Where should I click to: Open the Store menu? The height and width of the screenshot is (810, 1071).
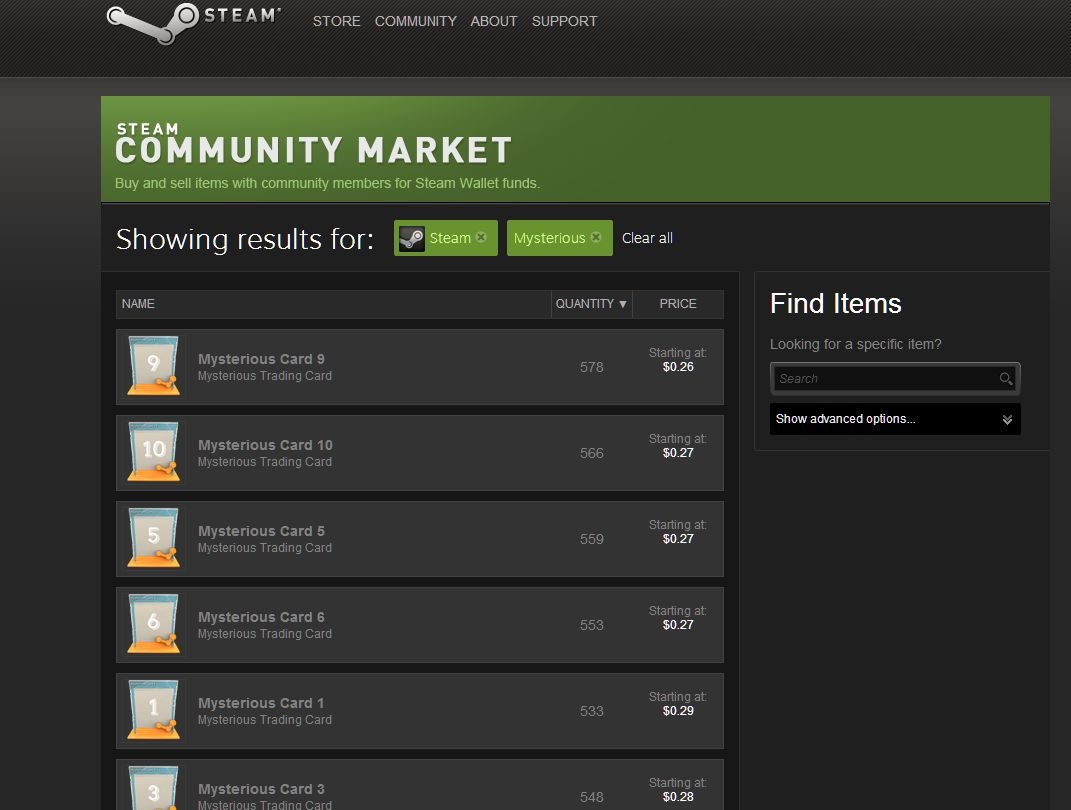click(336, 21)
